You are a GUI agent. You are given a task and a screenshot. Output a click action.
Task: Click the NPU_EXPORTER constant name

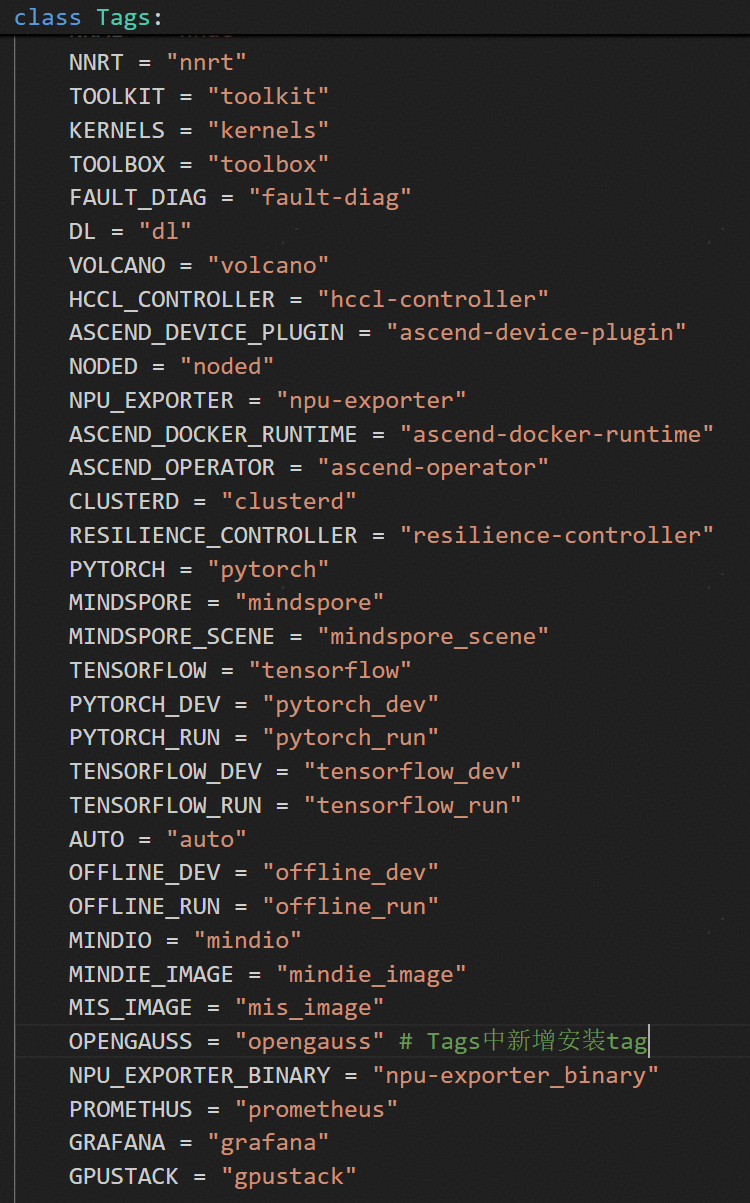point(151,400)
